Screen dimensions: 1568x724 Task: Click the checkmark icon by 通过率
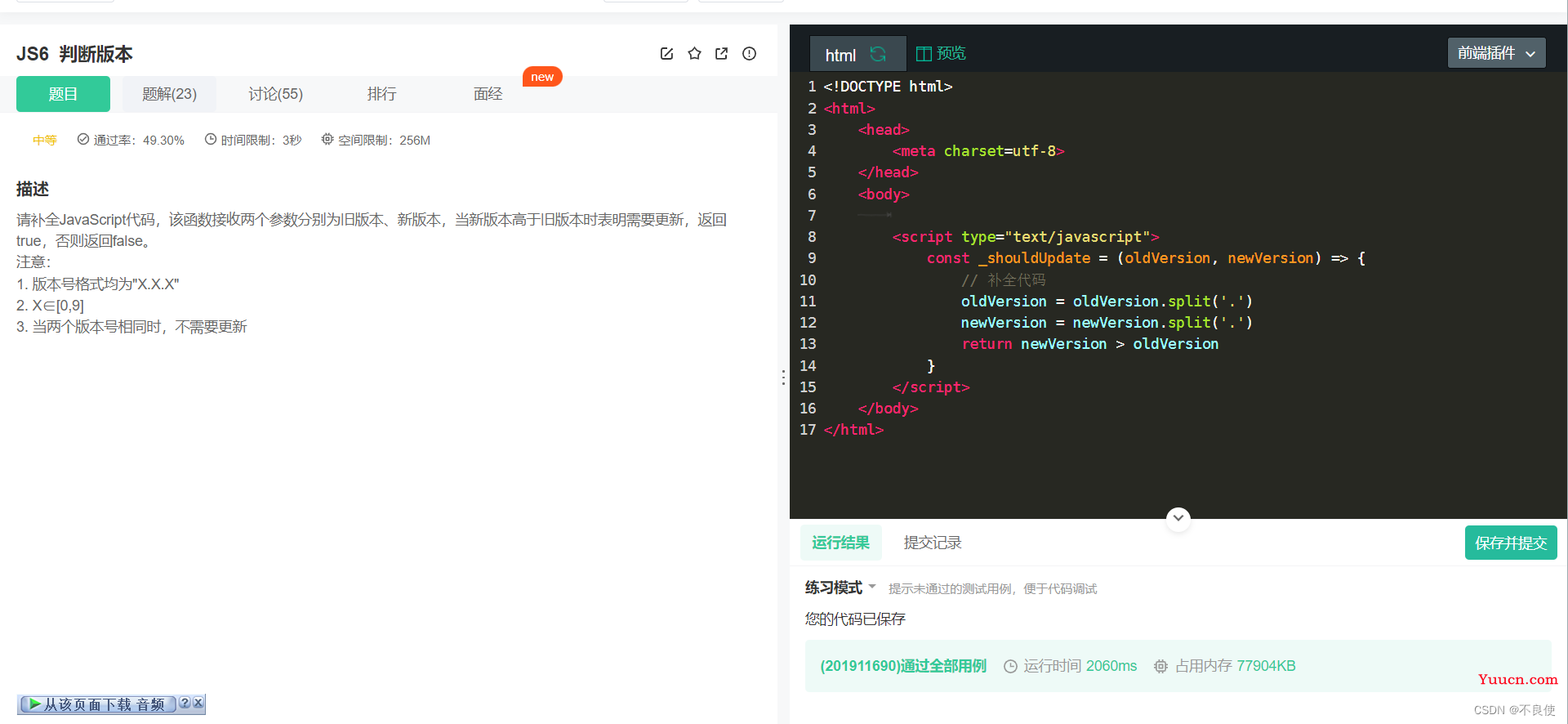click(83, 140)
